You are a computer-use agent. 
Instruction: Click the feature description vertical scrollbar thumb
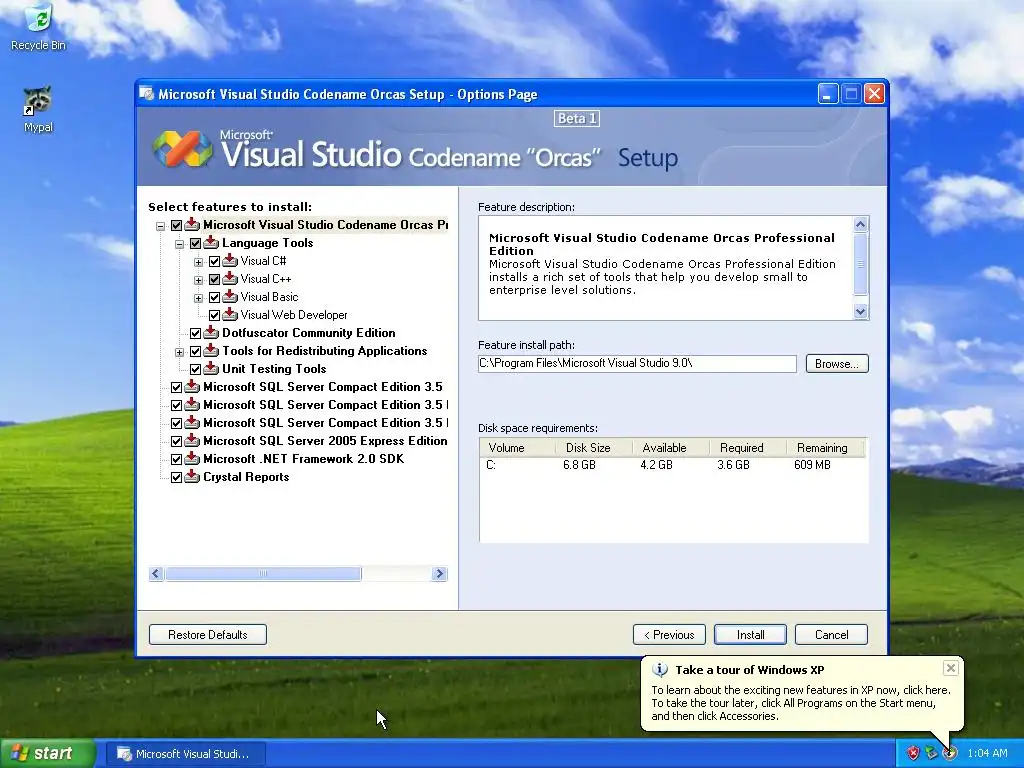point(861,264)
